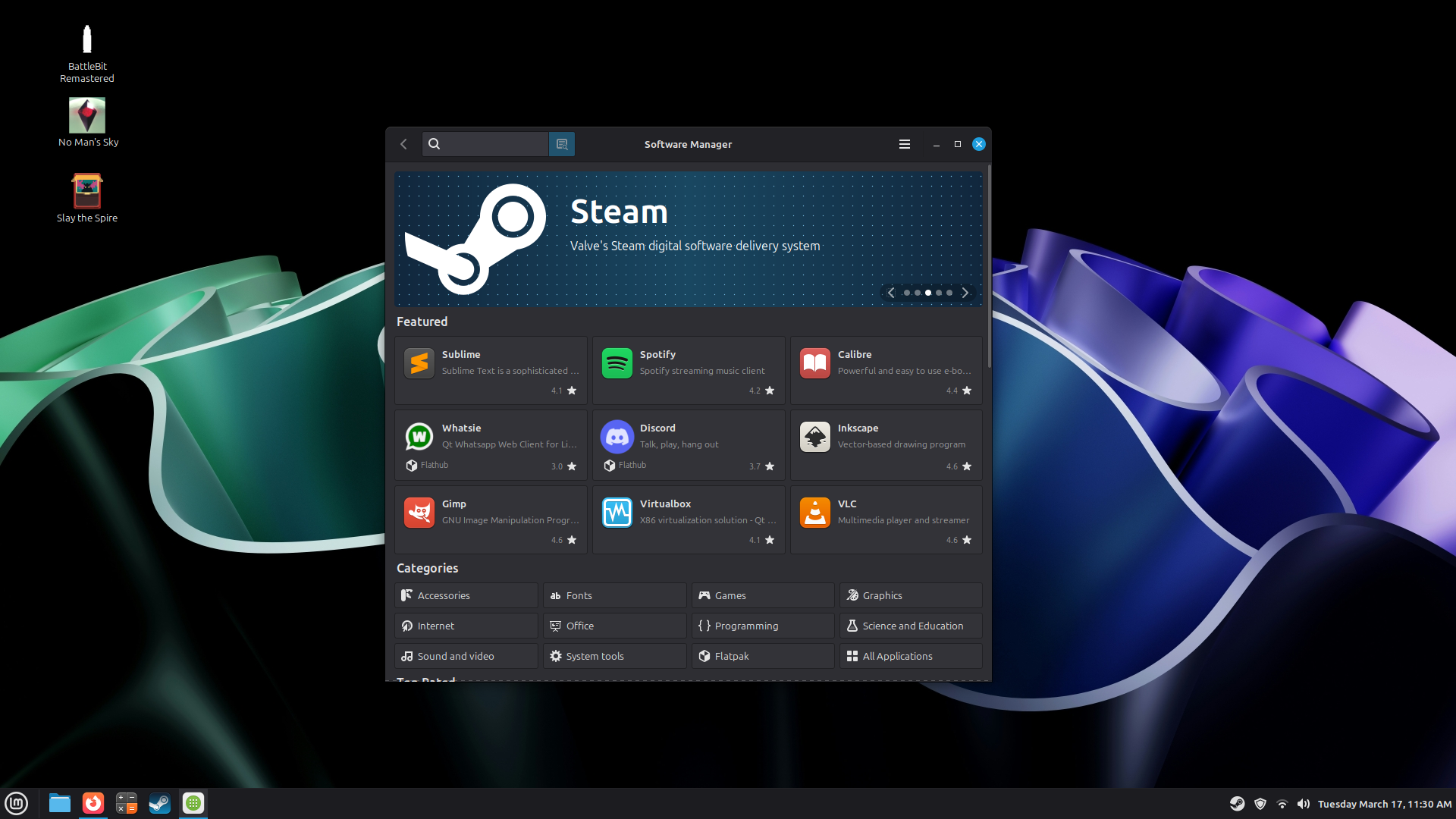
Task: Select the first banner pagination dot
Action: (907, 293)
